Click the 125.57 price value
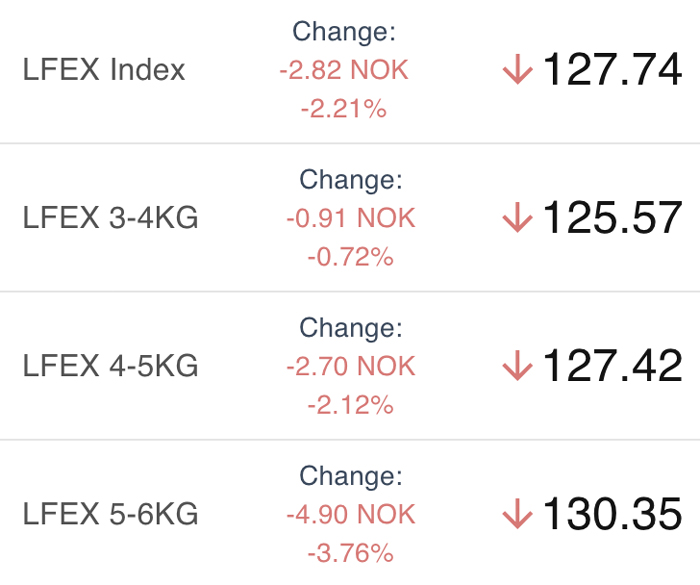The height and width of the screenshot is (585, 700). coord(612,217)
